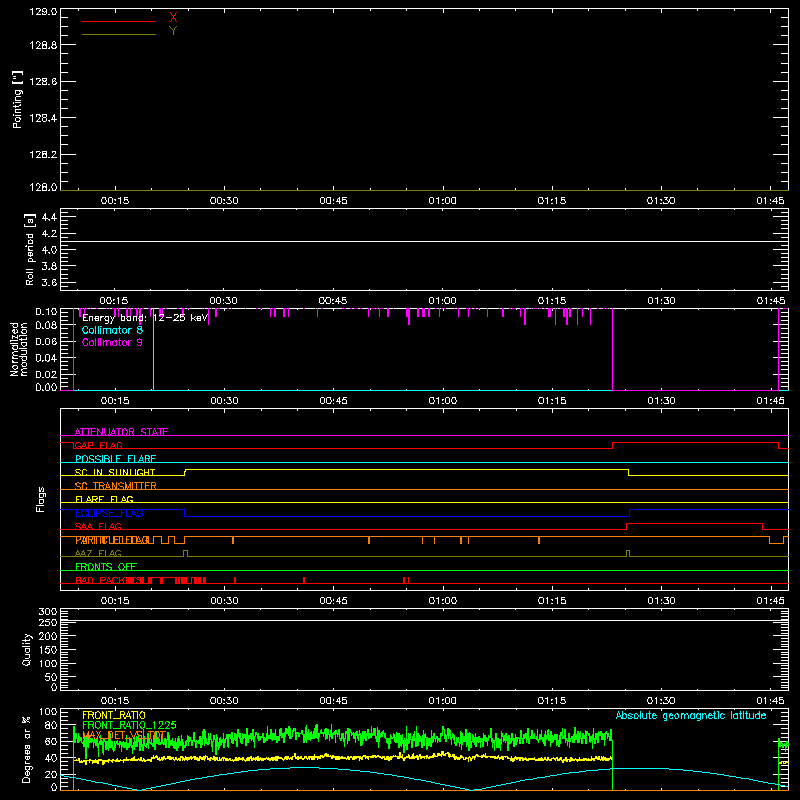Click the Absolute geomagnetic latitude label
The image size is (800, 800).
(691, 716)
